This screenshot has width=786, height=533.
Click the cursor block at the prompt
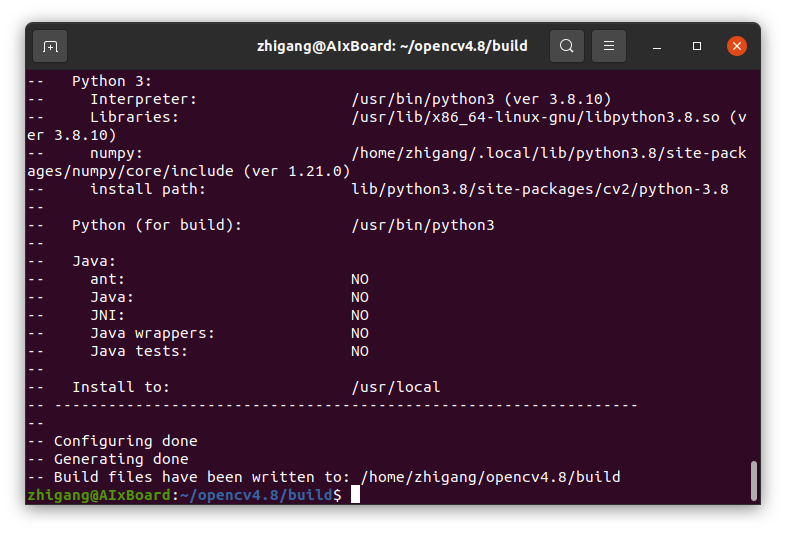(x=355, y=495)
